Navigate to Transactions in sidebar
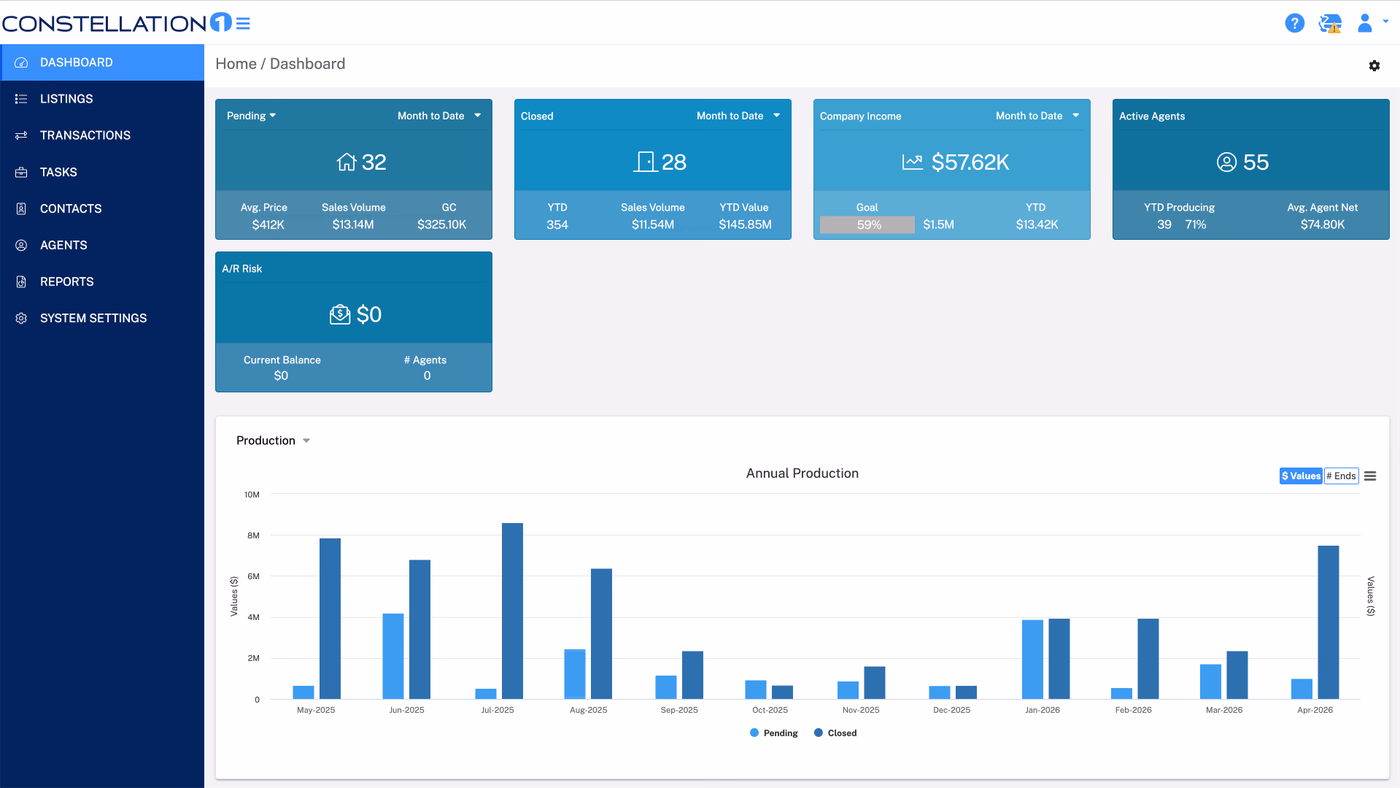This screenshot has height=788, width=1400. 102,136
